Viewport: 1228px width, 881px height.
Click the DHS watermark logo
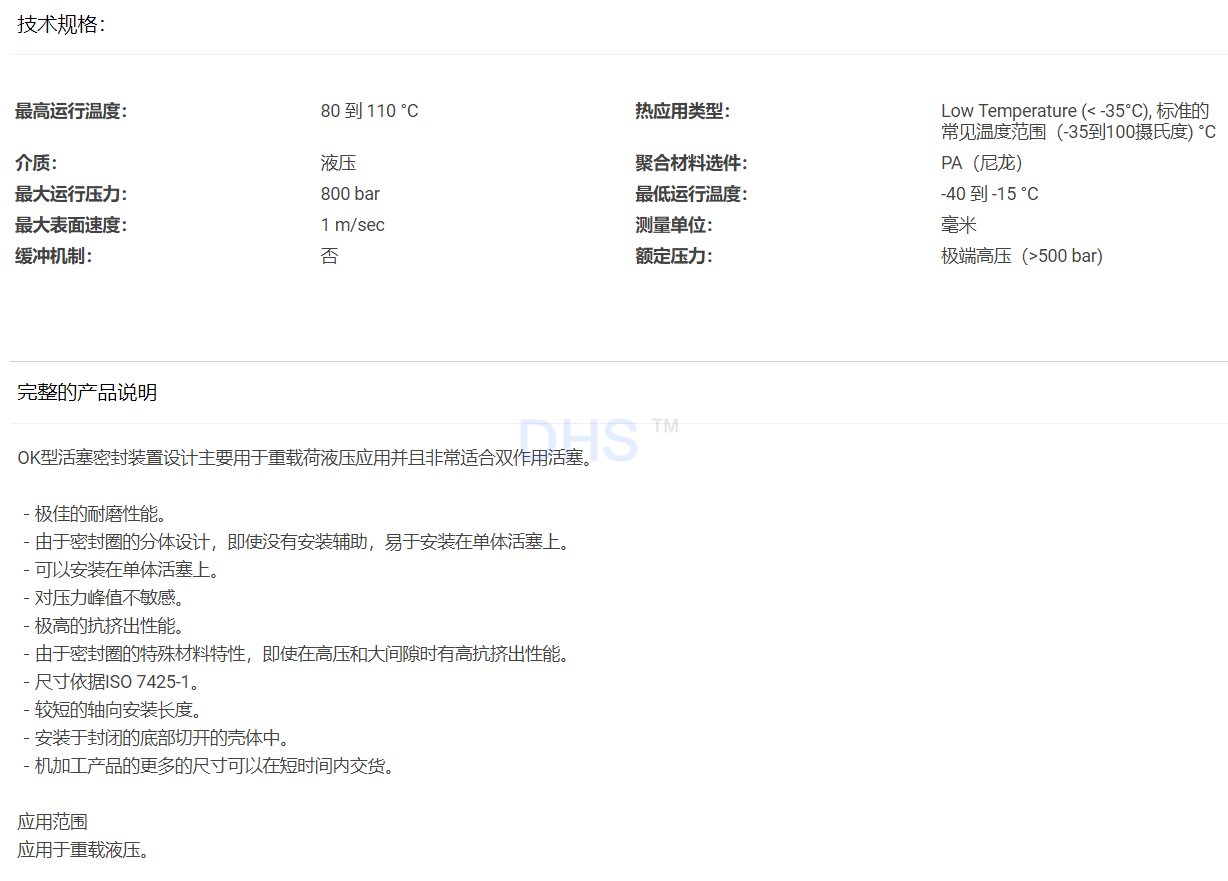point(580,439)
